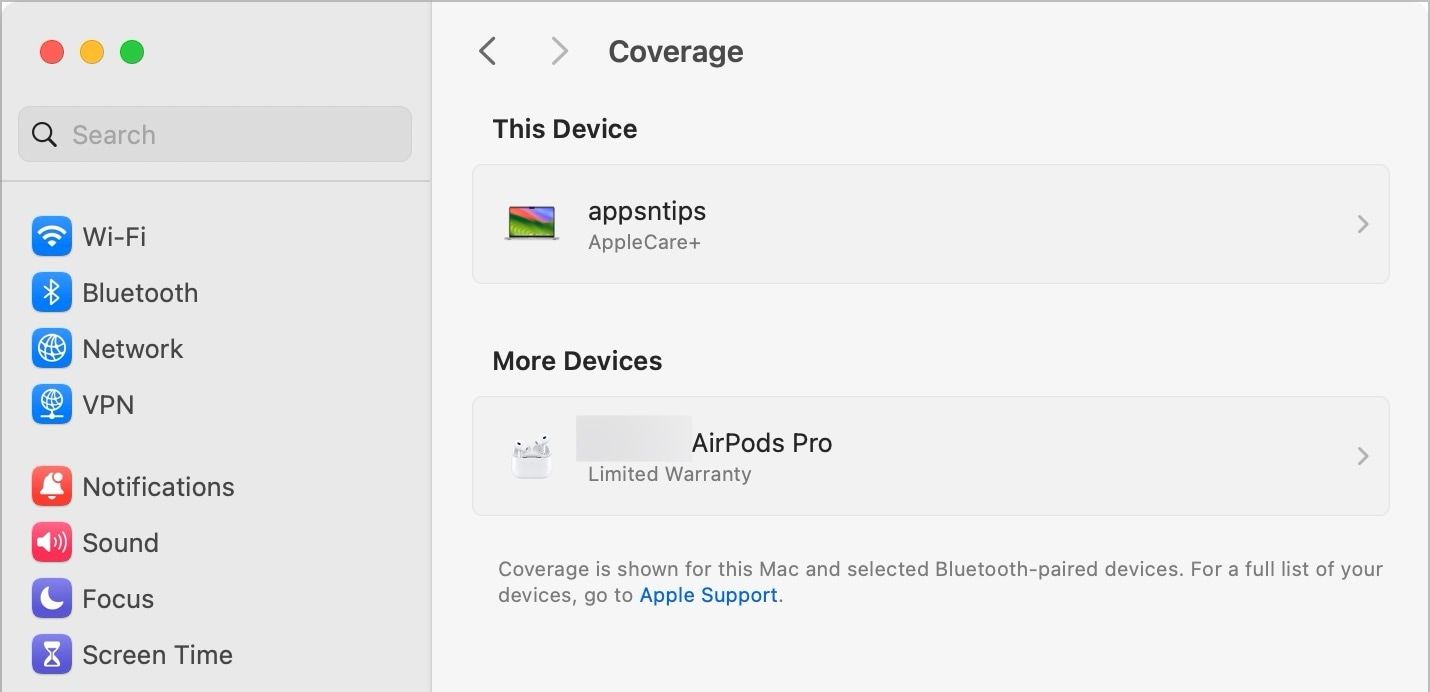Select the Sound speaker icon
This screenshot has width=1430, height=692.
(x=51, y=542)
